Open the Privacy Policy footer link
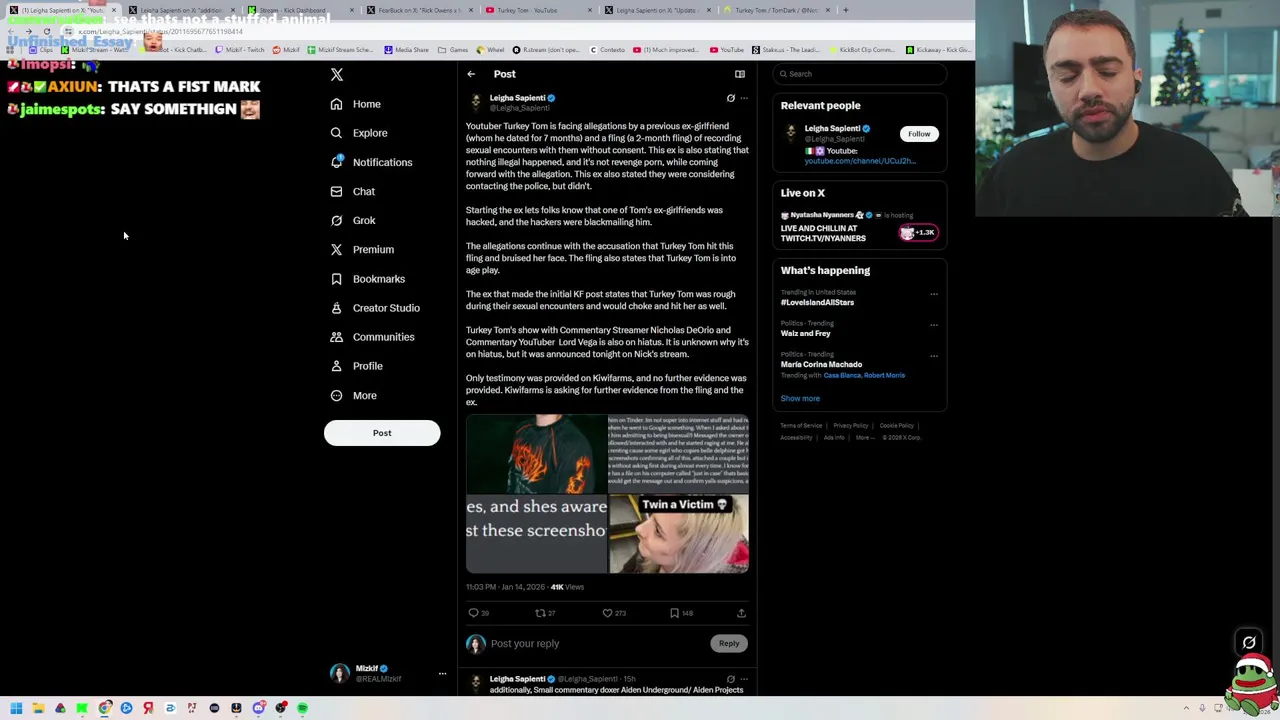 (x=851, y=426)
